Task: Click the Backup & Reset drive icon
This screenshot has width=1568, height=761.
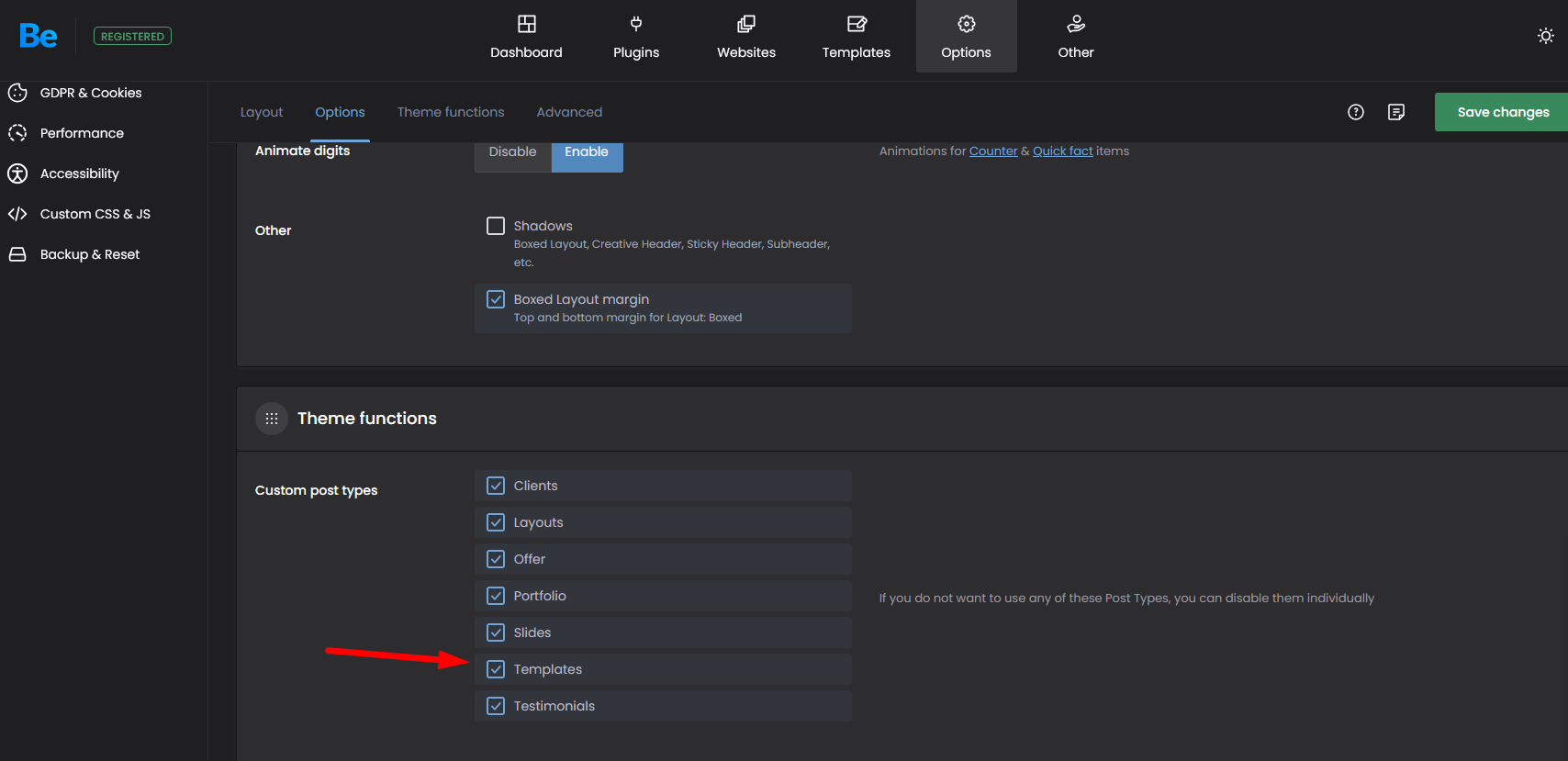Action: point(17,254)
